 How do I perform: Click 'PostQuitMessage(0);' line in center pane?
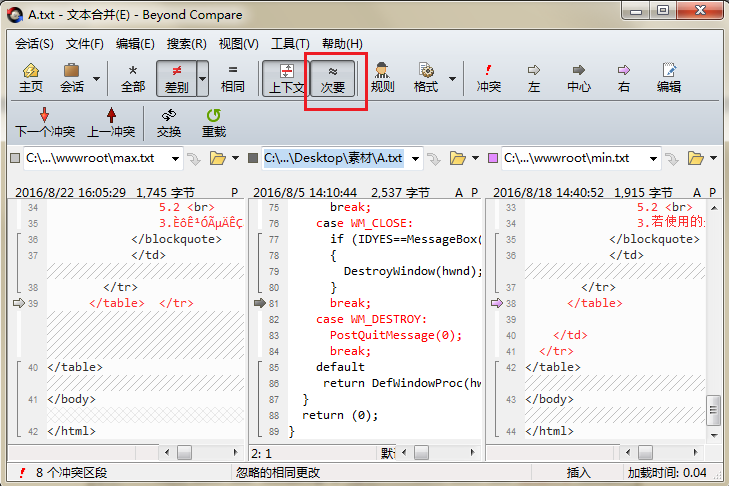click(396, 335)
